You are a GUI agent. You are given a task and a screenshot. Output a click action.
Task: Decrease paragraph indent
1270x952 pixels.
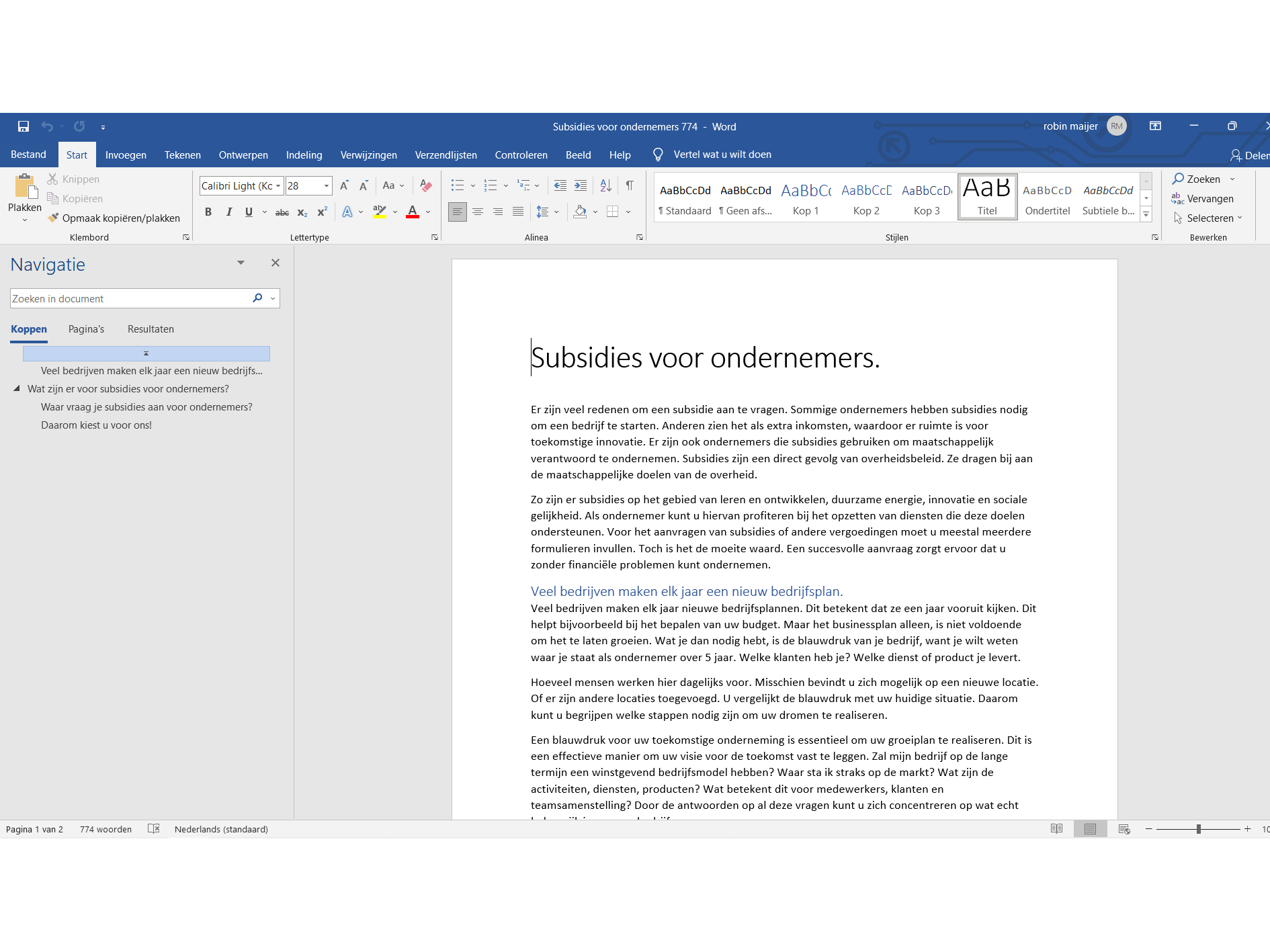click(560, 185)
